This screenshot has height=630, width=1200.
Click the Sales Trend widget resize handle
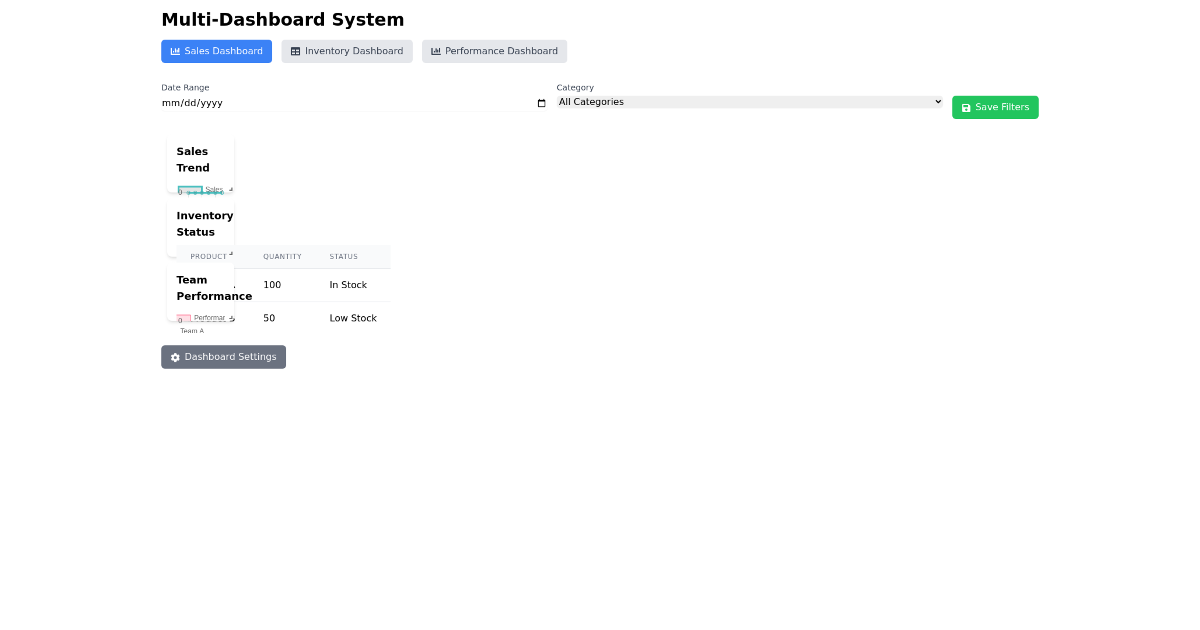[x=231, y=189]
